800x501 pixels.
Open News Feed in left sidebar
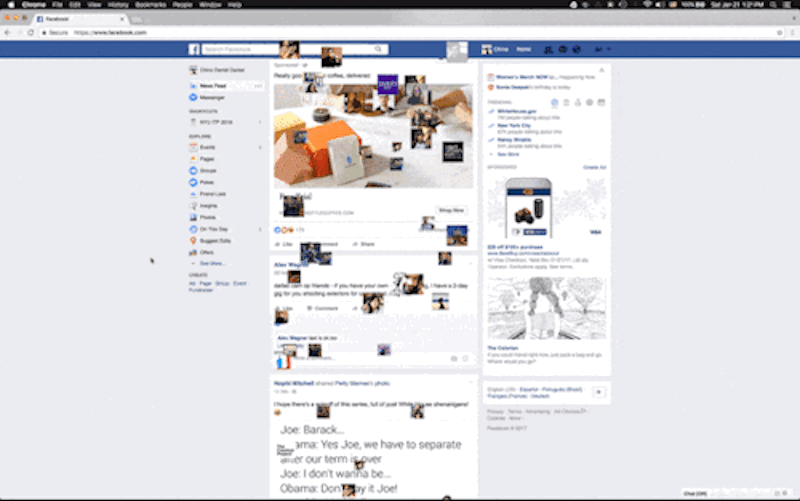(213, 86)
